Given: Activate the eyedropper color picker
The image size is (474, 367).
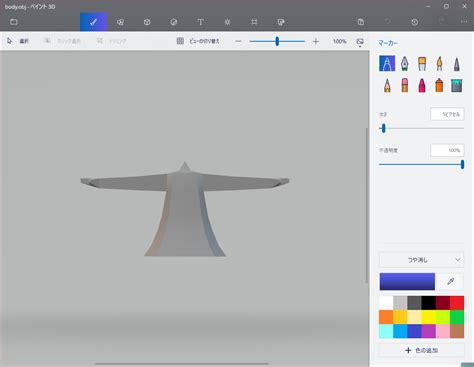Looking at the screenshot, I should tap(451, 281).
